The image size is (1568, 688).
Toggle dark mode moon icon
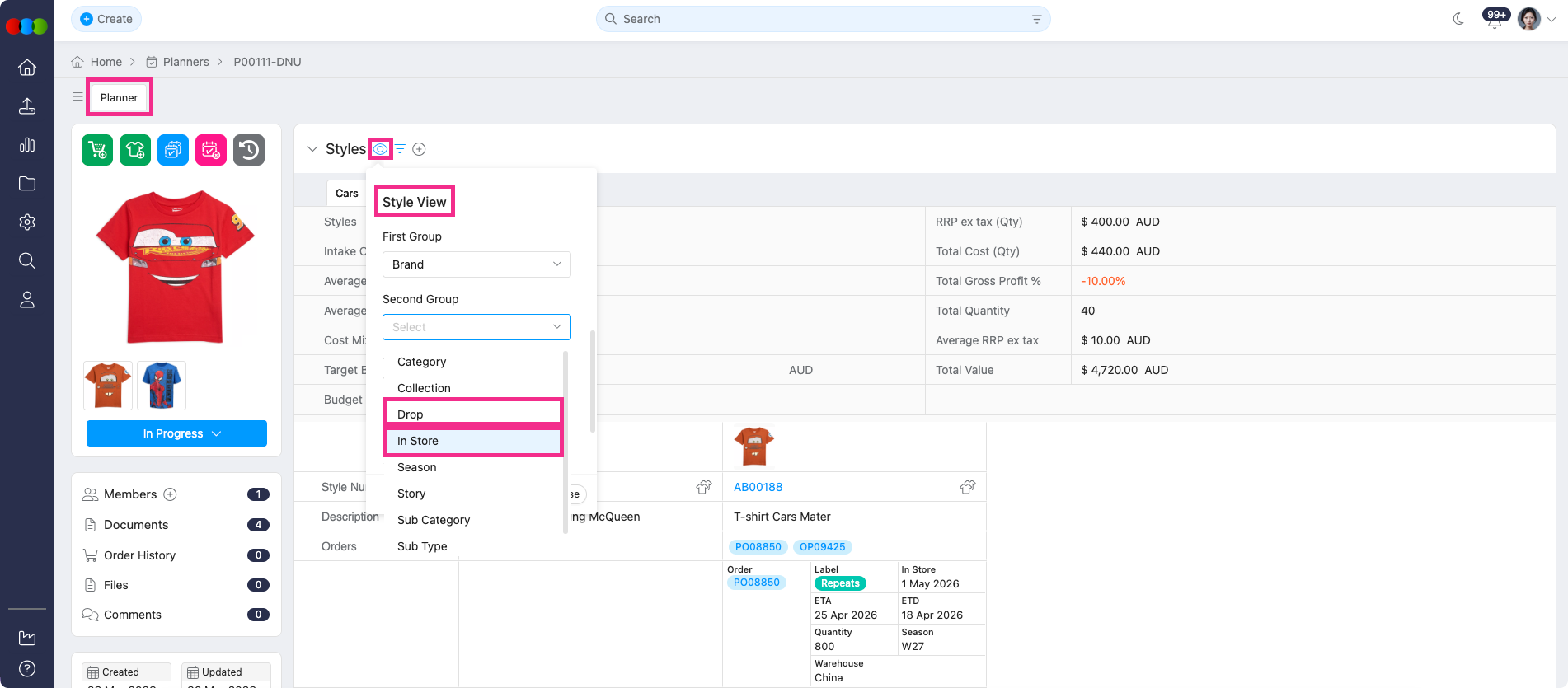pyautogui.click(x=1458, y=19)
